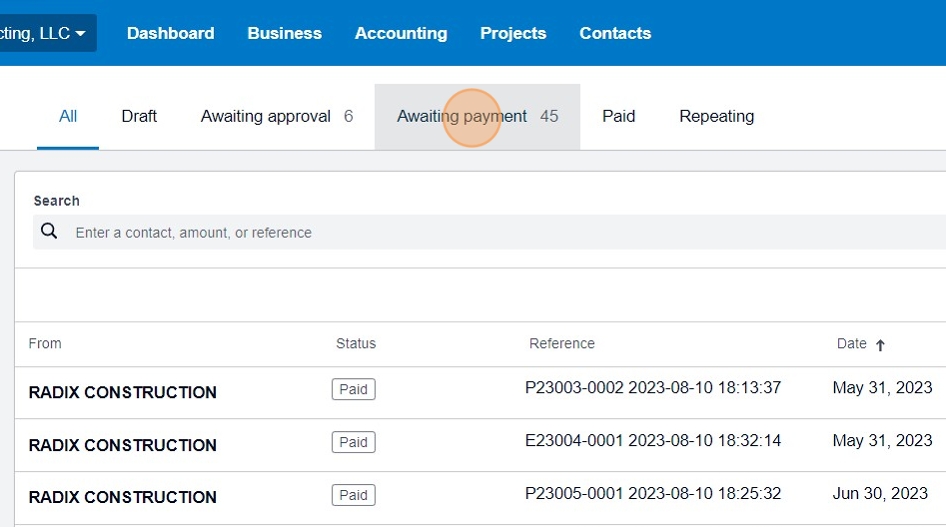Open the Contacts menu
Image resolution: width=946 pixels, height=527 pixels.
615,33
